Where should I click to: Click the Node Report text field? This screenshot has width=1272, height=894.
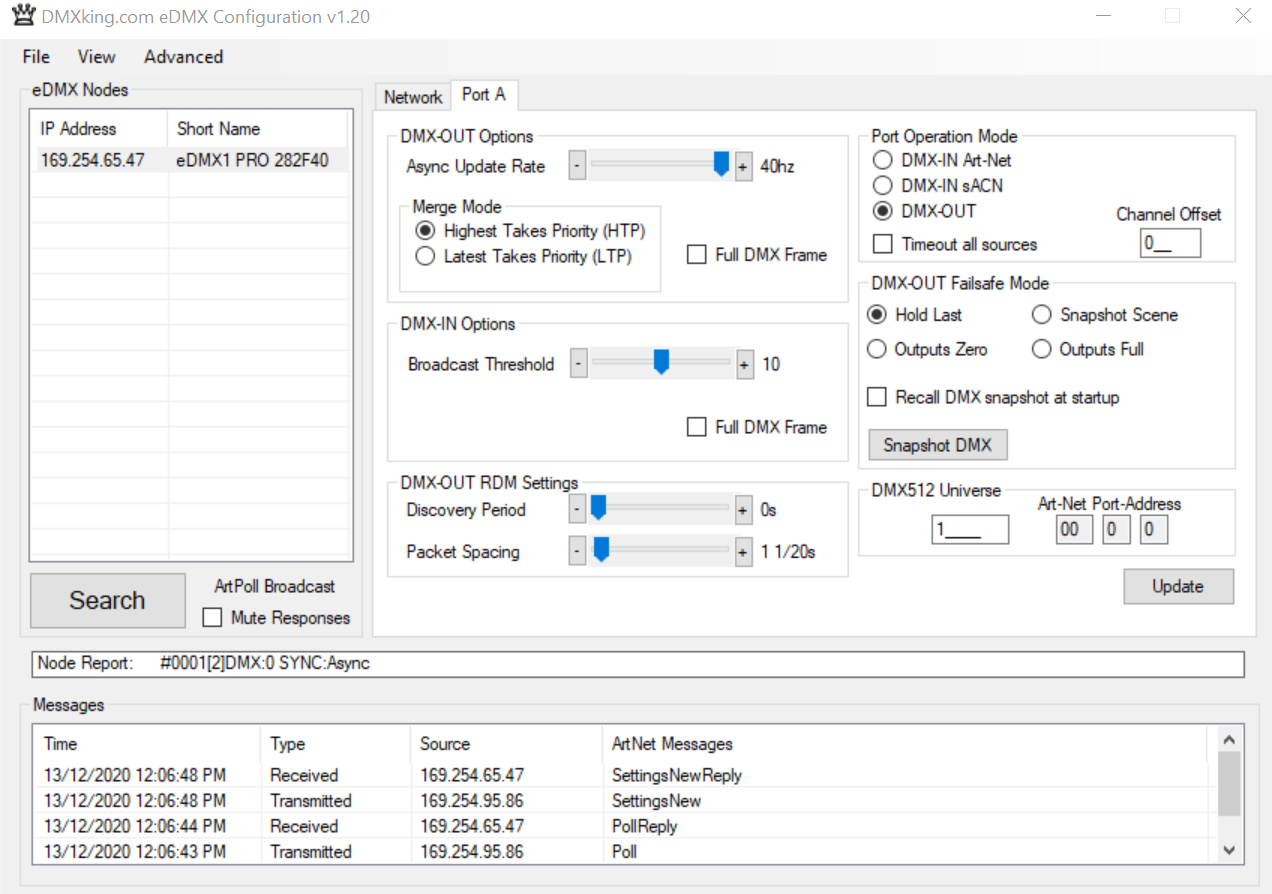637,664
